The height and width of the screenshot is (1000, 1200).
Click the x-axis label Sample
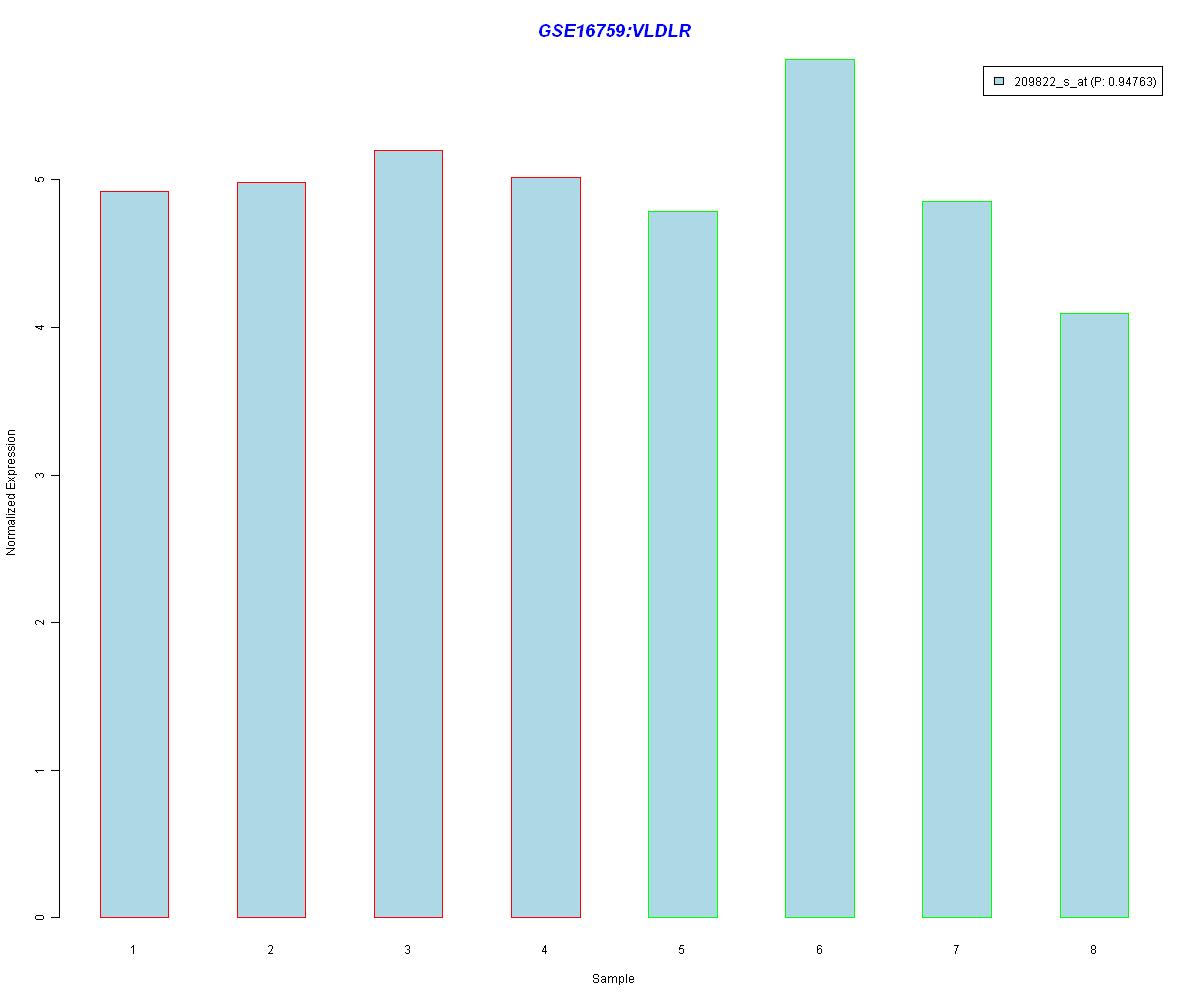[613, 979]
